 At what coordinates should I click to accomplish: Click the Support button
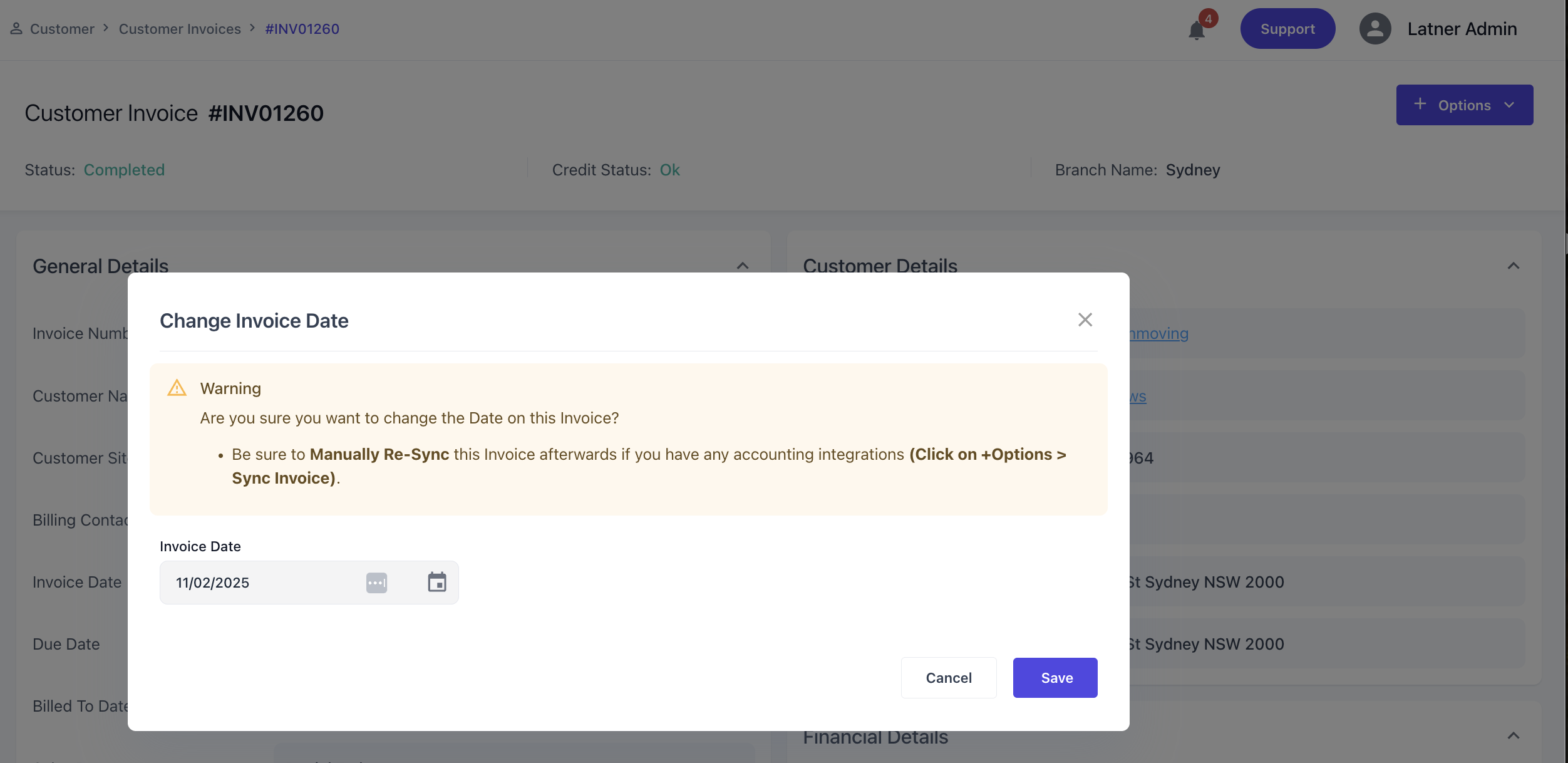pyautogui.click(x=1287, y=29)
